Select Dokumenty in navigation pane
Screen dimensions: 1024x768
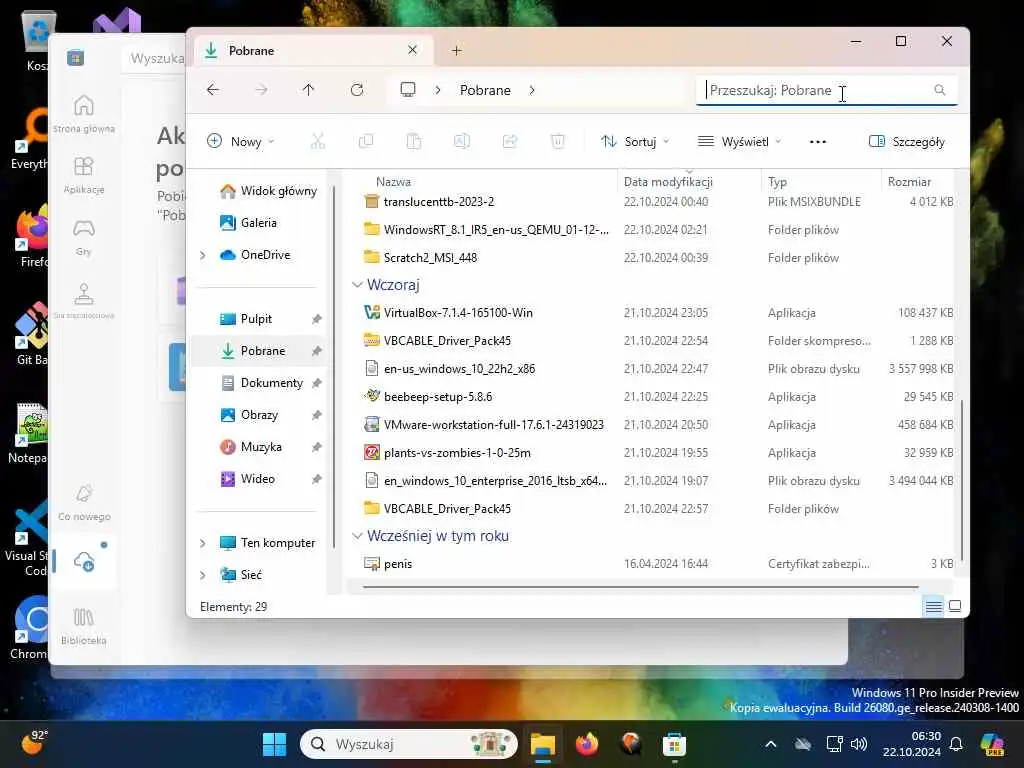point(264,383)
